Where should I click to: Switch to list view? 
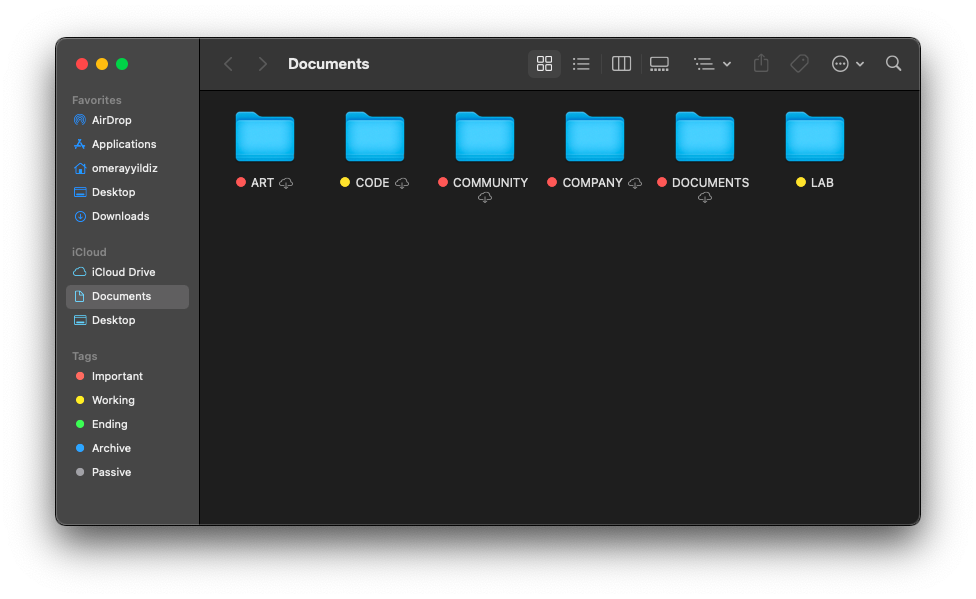[x=581, y=64]
